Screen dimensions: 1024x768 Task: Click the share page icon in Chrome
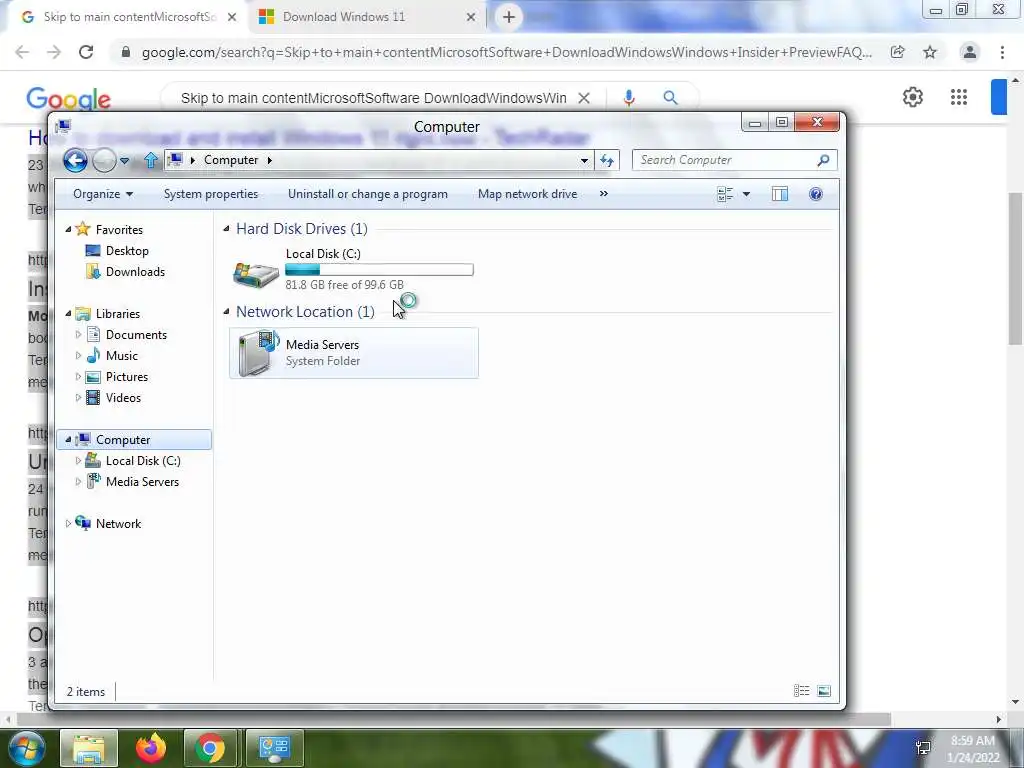[x=898, y=52]
